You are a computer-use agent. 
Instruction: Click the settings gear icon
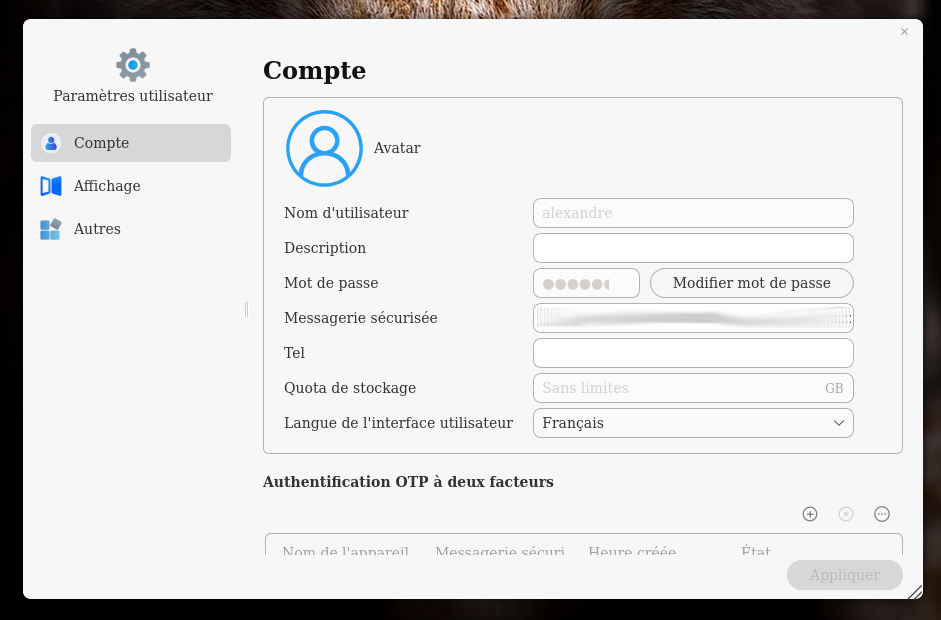tap(133, 65)
